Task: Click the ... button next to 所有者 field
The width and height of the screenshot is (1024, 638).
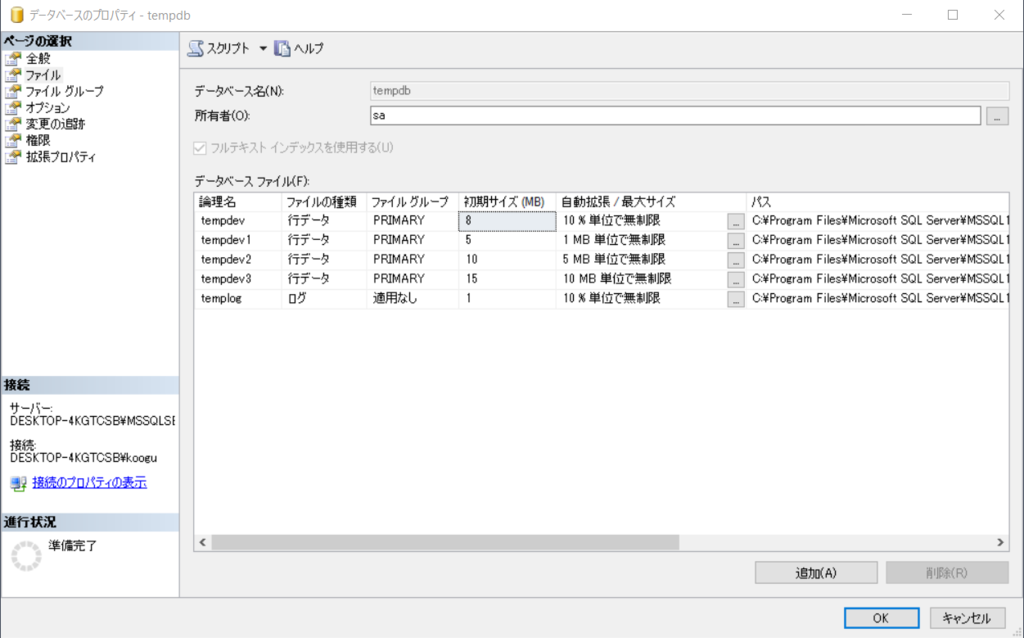Action: [997, 115]
